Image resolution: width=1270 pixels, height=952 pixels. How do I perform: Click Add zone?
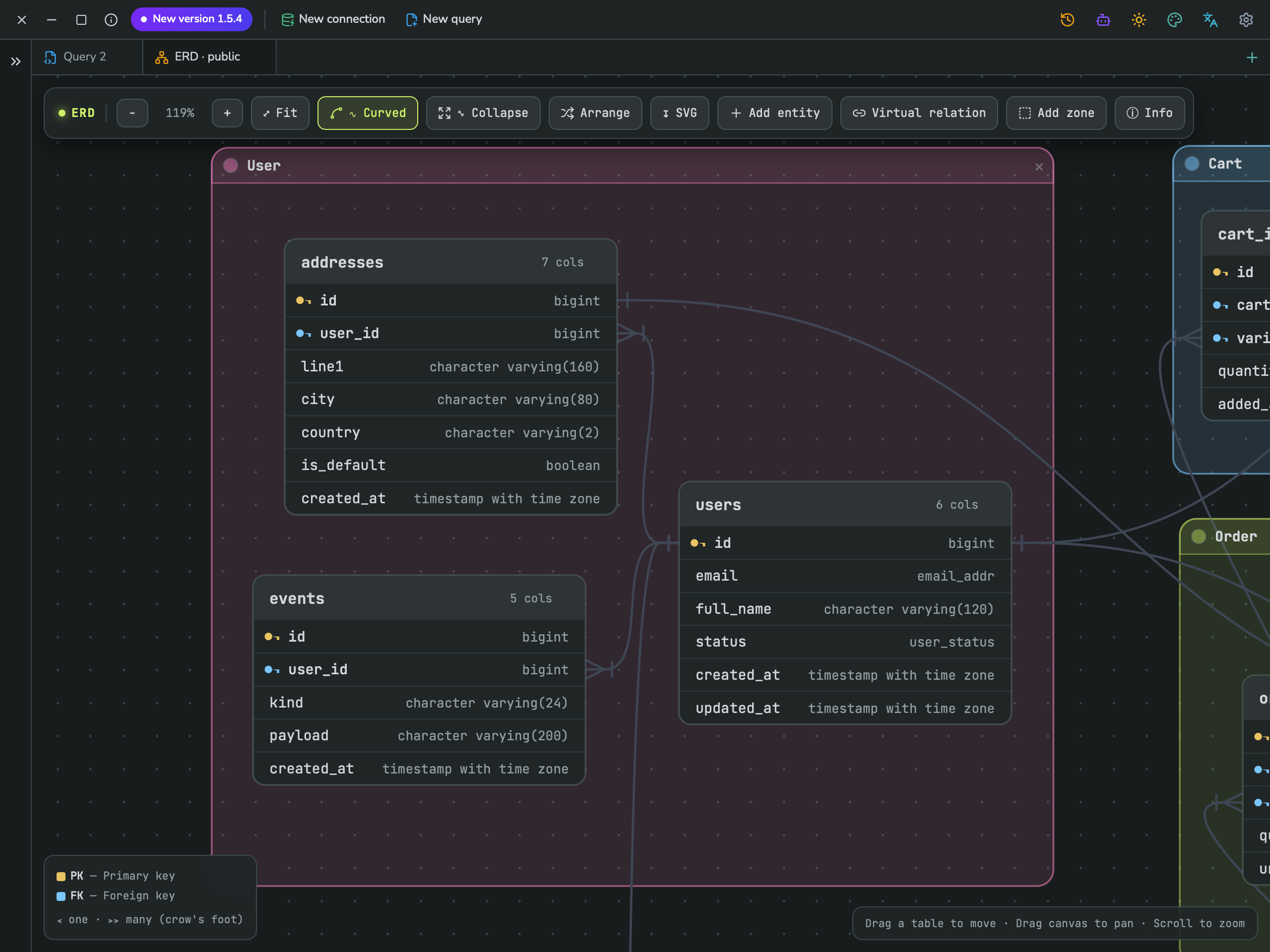(x=1056, y=113)
